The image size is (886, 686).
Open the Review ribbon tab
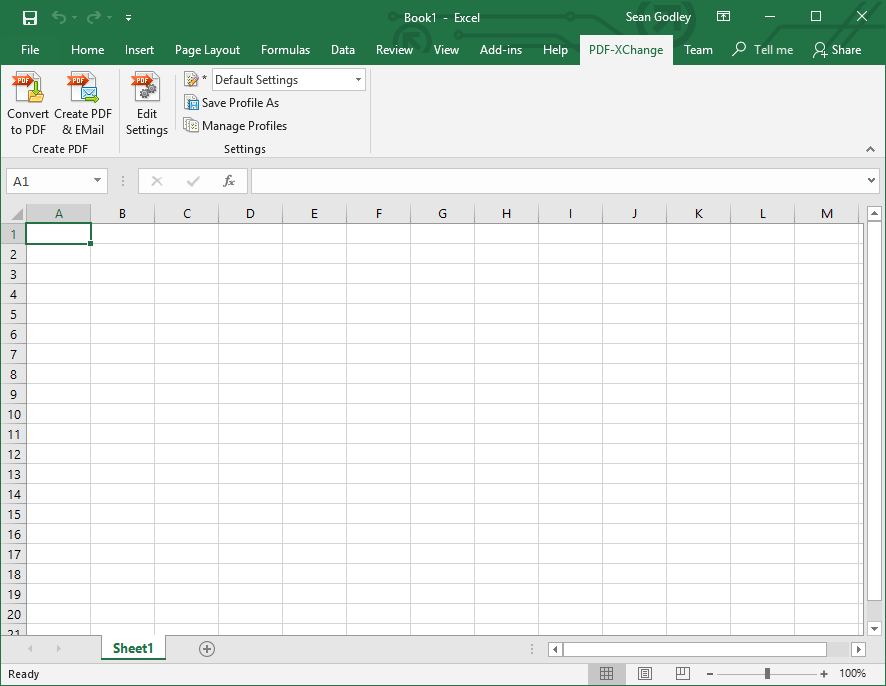(x=394, y=50)
